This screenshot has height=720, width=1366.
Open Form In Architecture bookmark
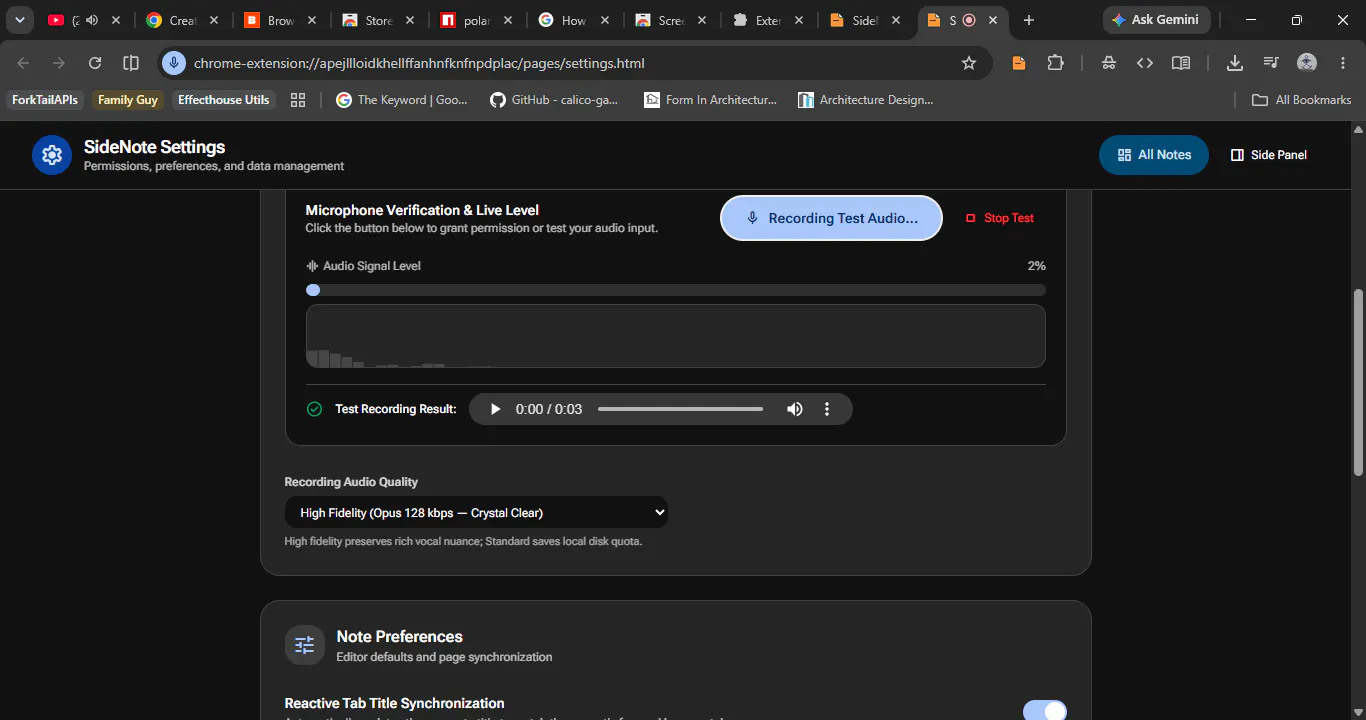tap(711, 100)
